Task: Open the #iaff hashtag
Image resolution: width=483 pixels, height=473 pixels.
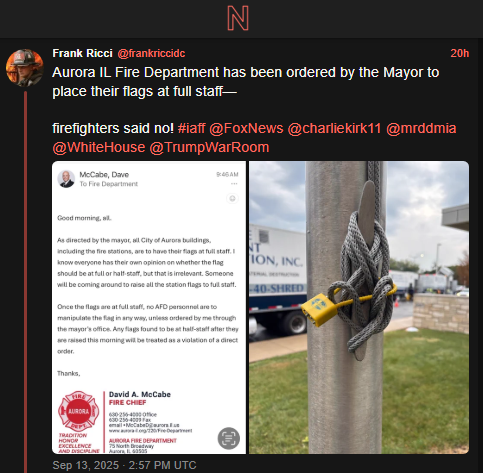Action: click(x=192, y=128)
